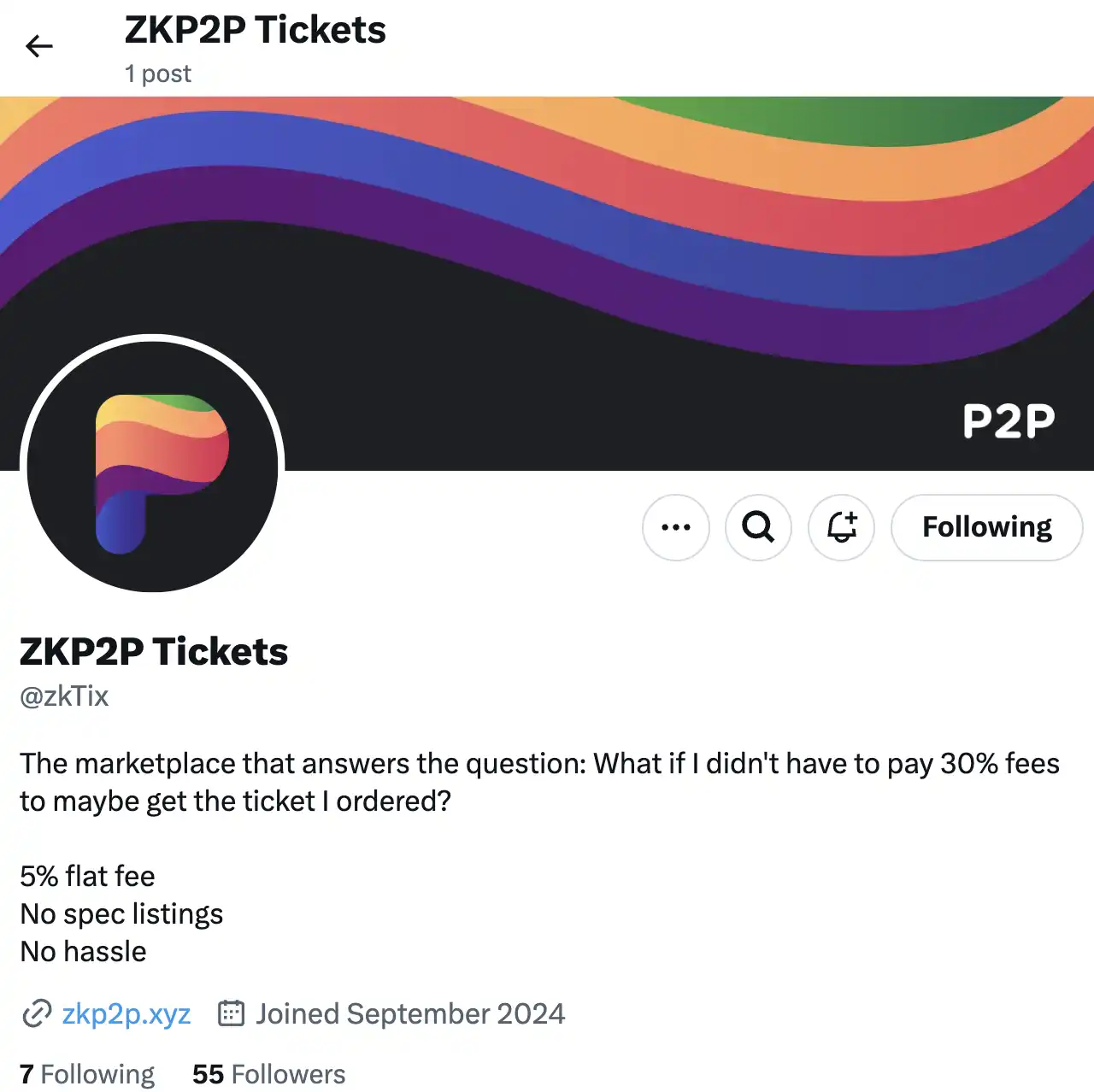View the 55 Followers list
Screen dimensions: 1094x1092
coord(268,1074)
